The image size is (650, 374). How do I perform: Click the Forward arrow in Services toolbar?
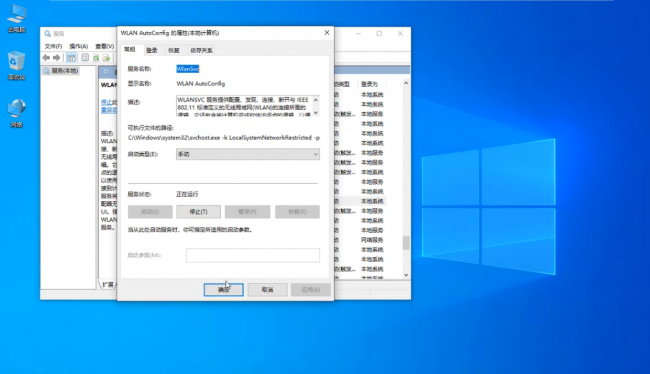pyautogui.click(x=56, y=58)
